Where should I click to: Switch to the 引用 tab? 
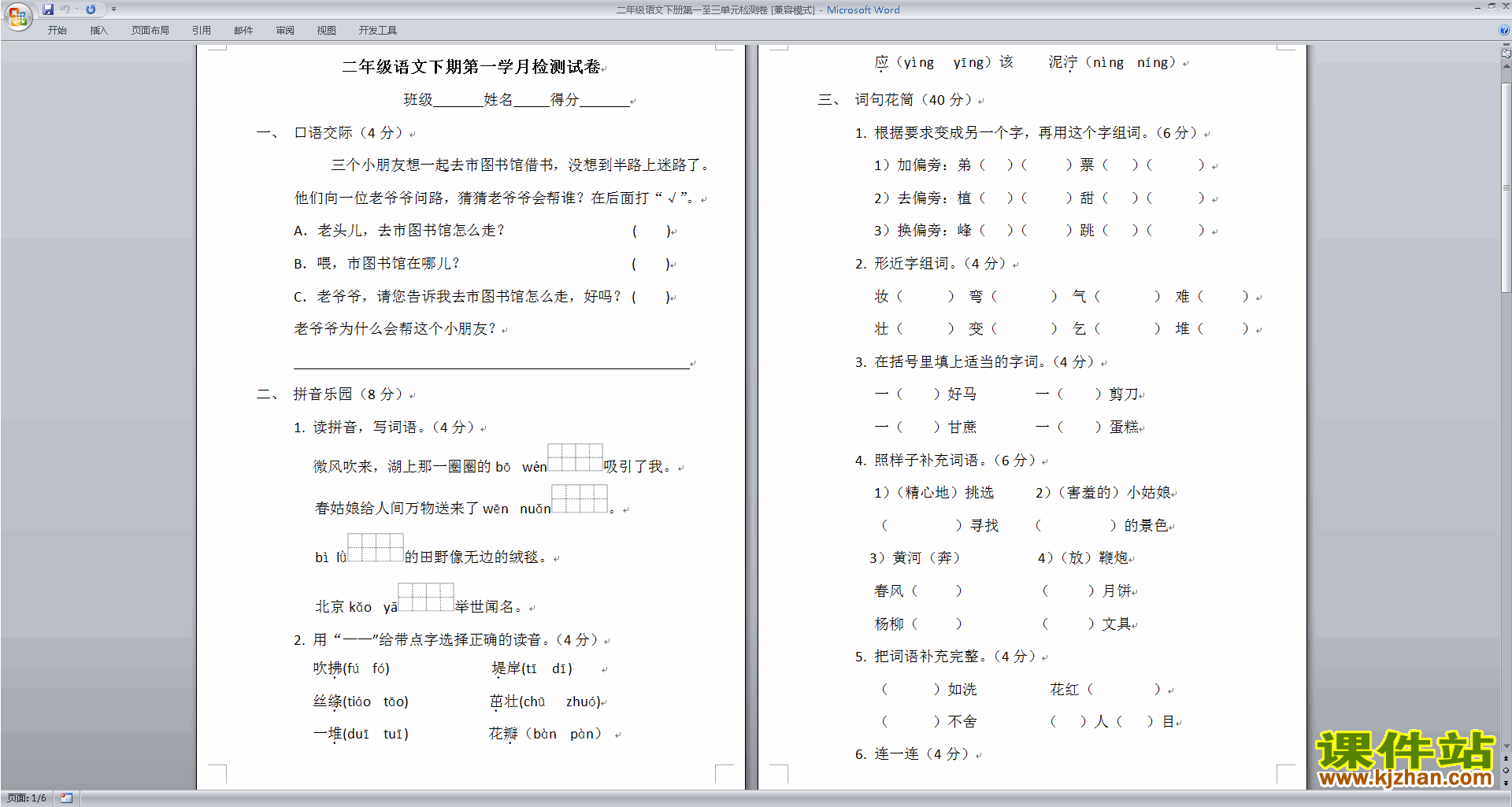[x=201, y=30]
